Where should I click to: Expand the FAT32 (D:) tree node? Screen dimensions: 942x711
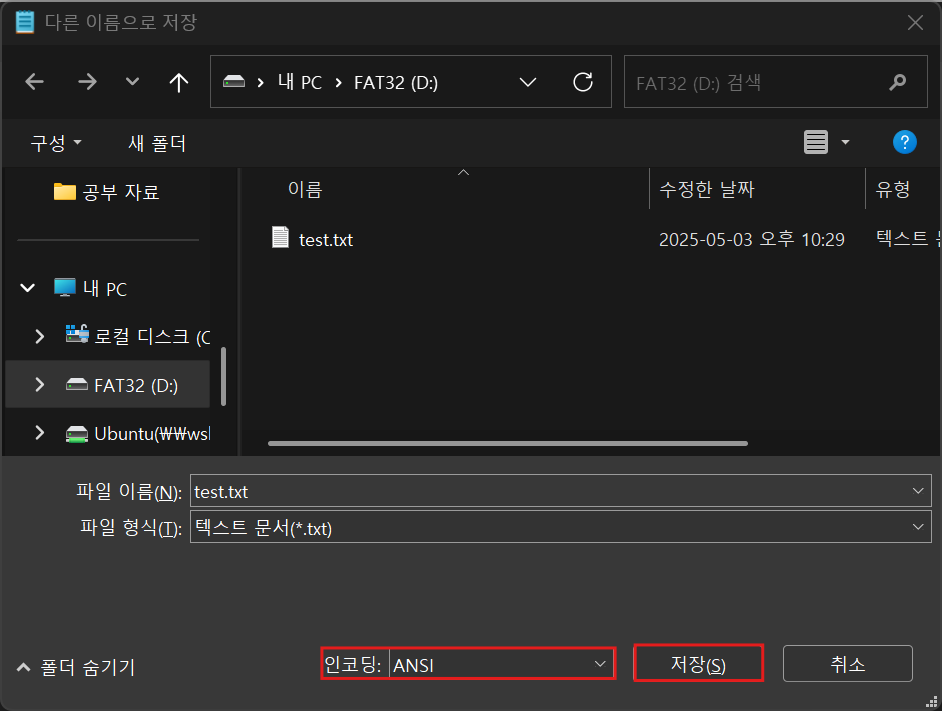(40, 384)
